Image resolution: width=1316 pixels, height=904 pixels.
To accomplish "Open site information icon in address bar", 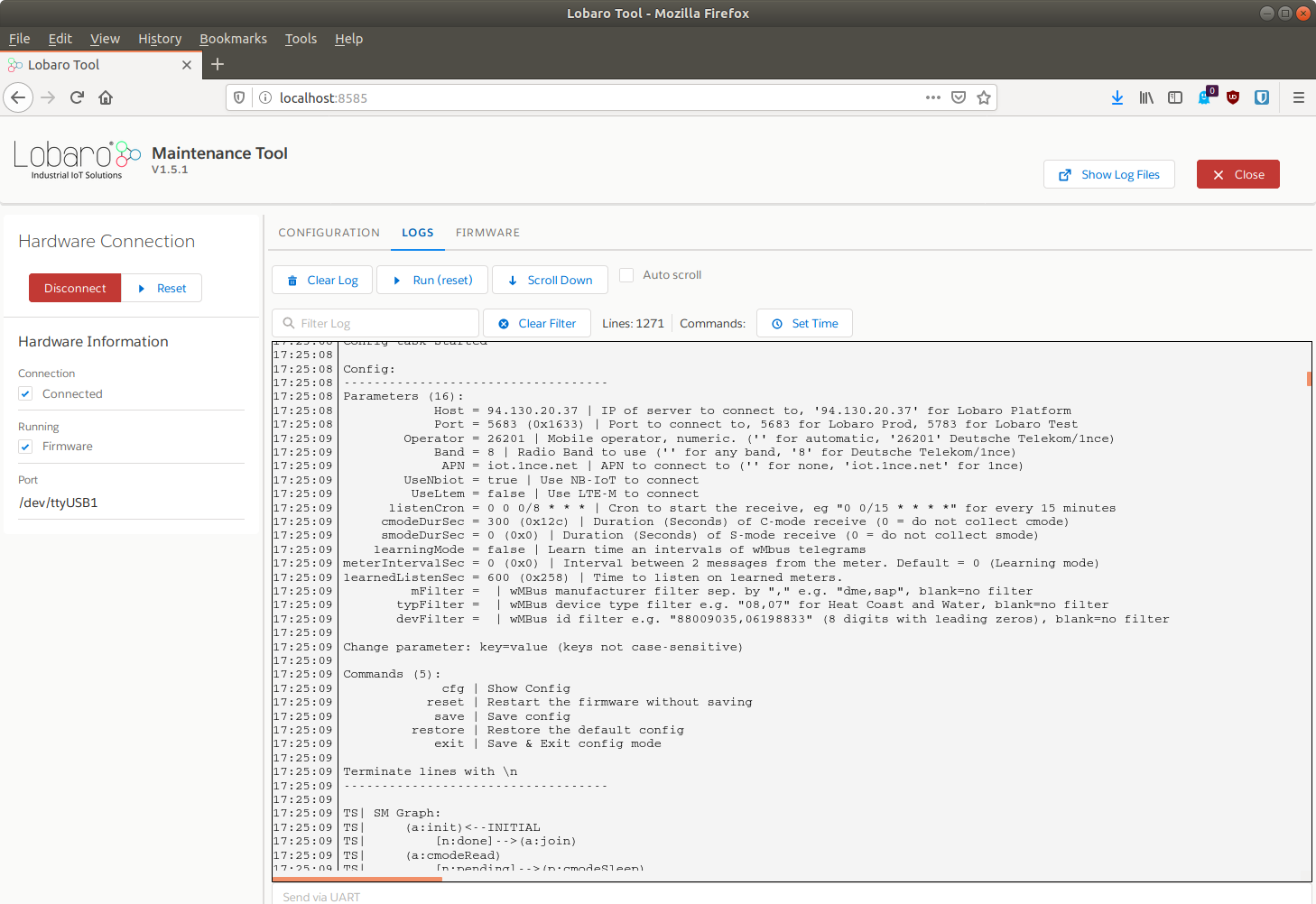I will (265, 97).
